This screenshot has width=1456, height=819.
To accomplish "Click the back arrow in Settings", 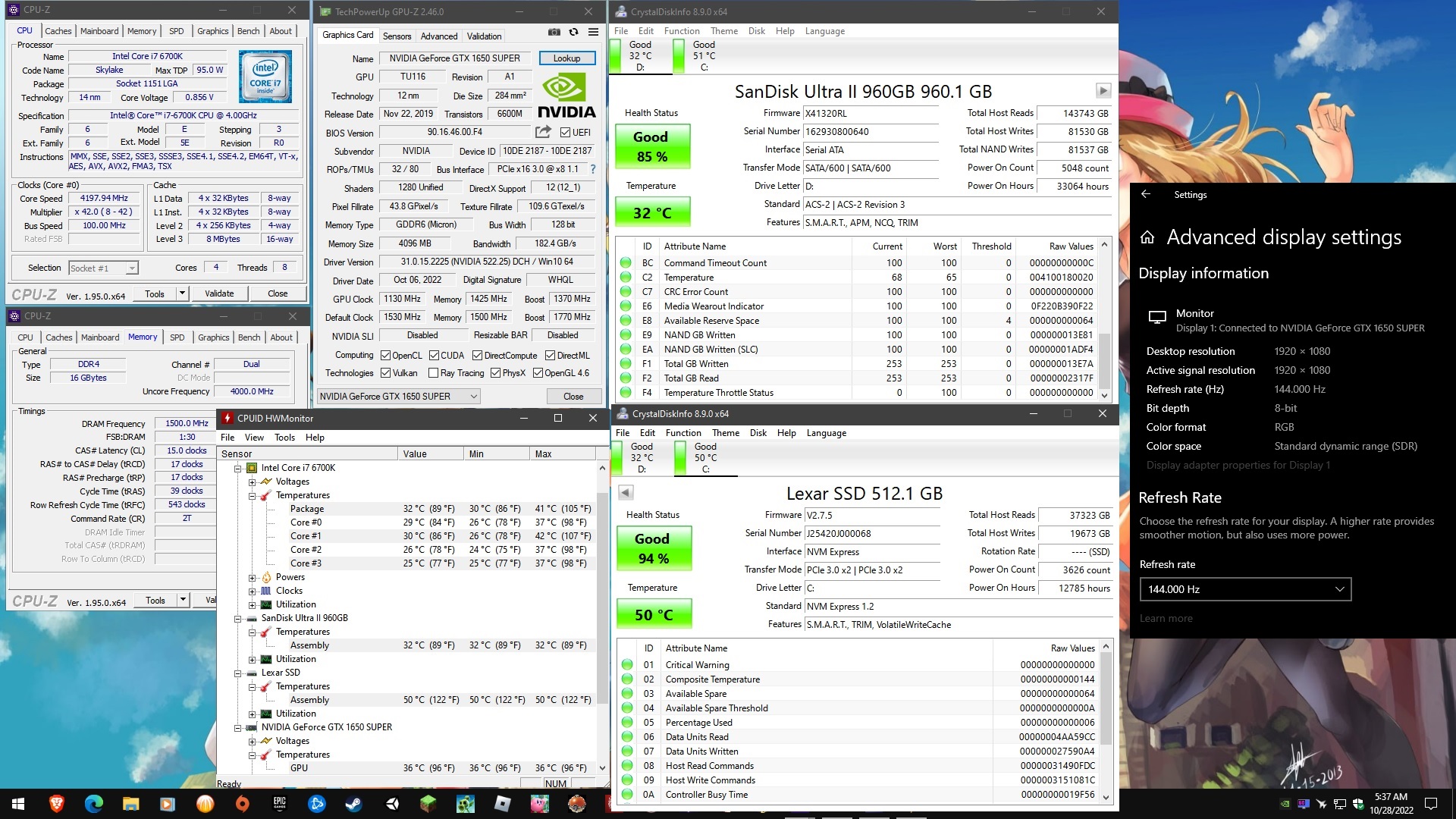I will pyautogui.click(x=1146, y=194).
